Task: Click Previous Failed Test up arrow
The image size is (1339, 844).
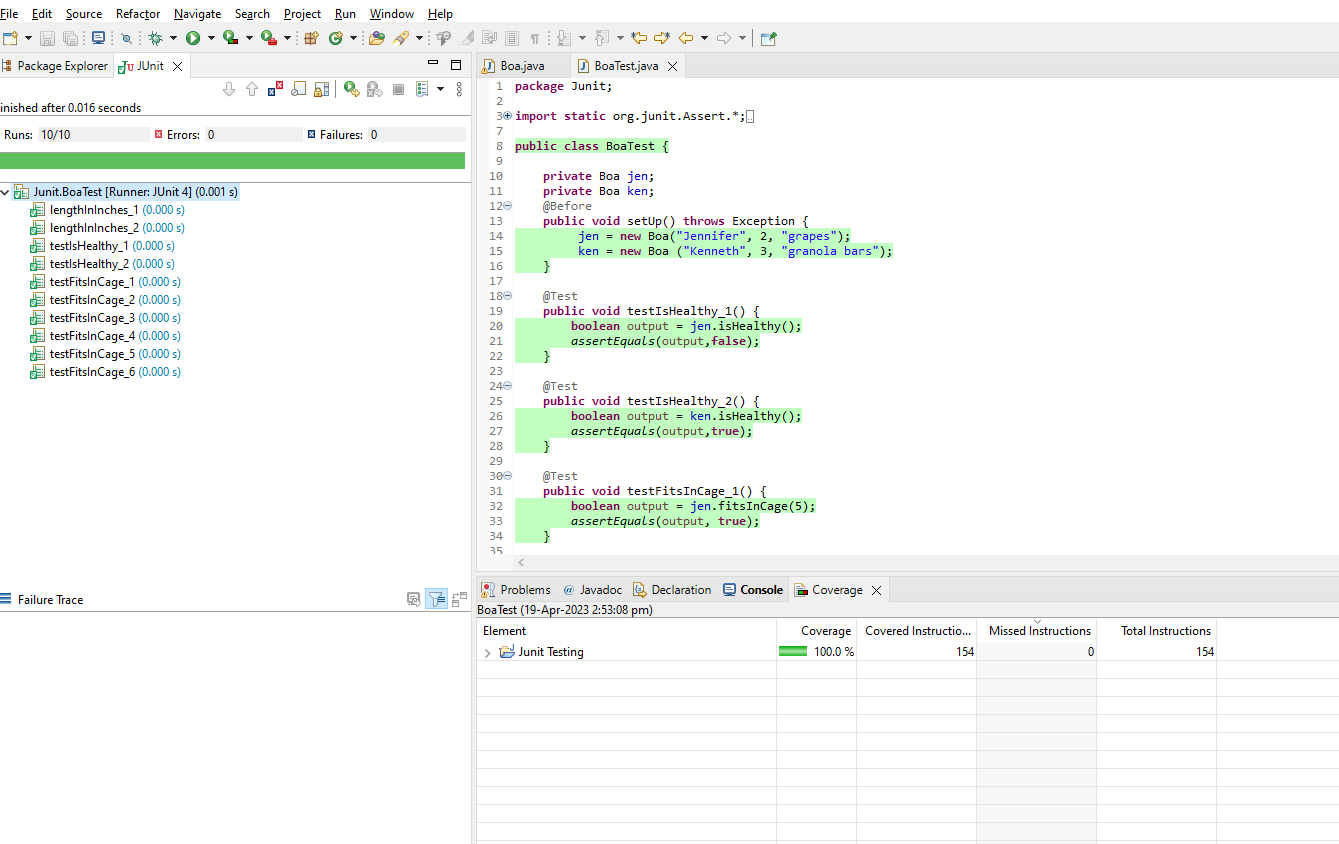Action: click(x=252, y=89)
